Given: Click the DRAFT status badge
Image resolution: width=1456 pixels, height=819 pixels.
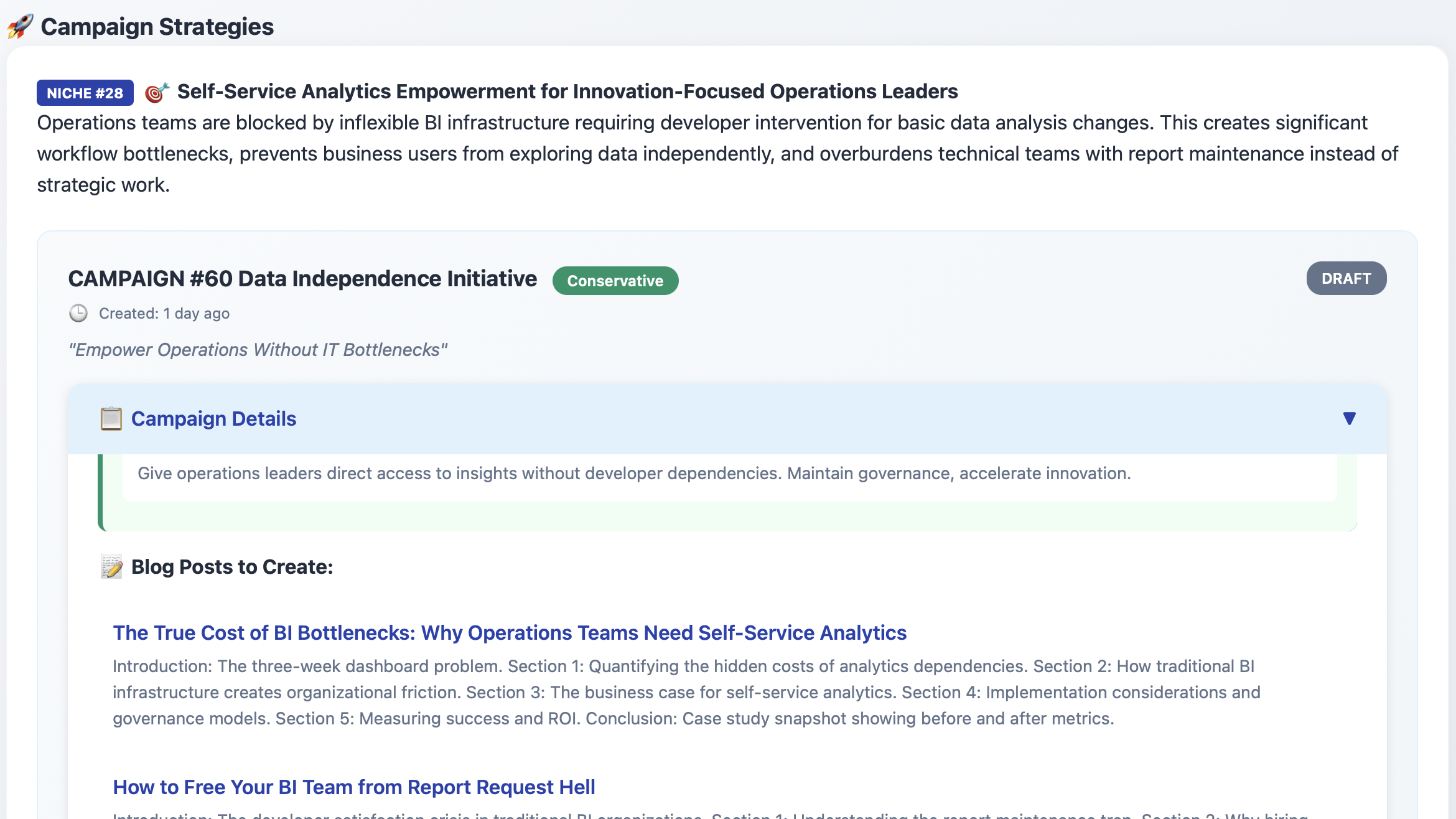Looking at the screenshot, I should 1346,278.
